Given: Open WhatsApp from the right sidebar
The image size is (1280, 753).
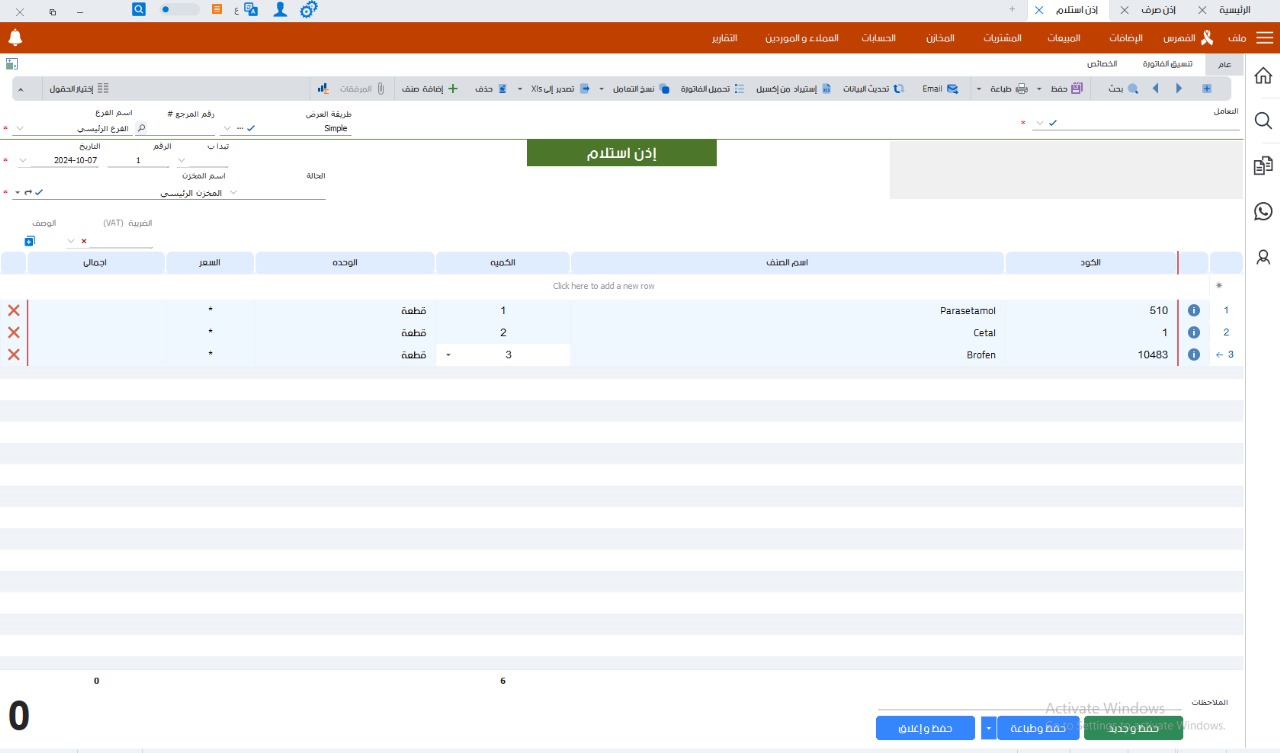Looking at the screenshot, I should pyautogui.click(x=1263, y=211).
